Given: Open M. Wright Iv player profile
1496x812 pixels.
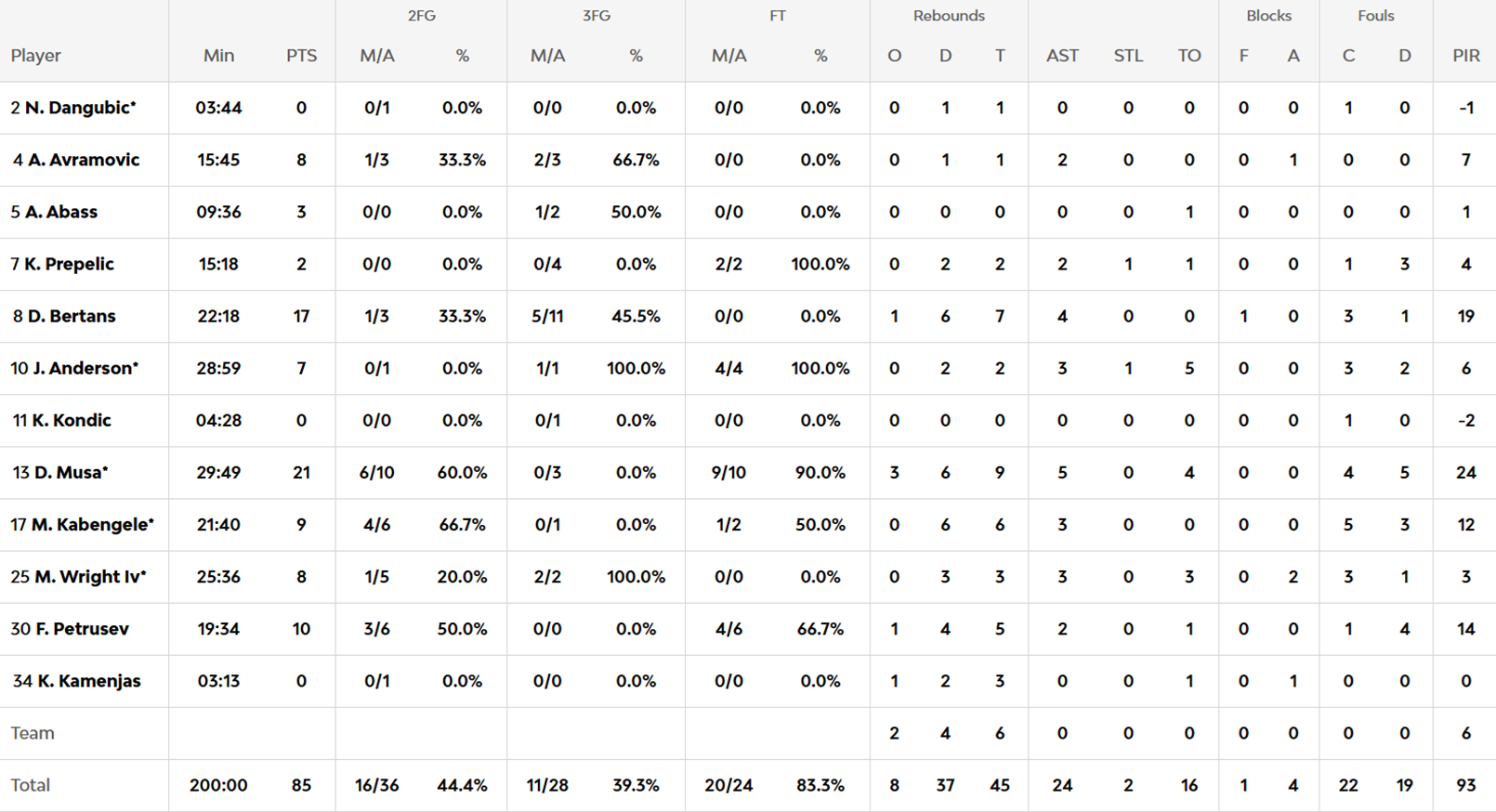Looking at the screenshot, I should click(x=89, y=576).
